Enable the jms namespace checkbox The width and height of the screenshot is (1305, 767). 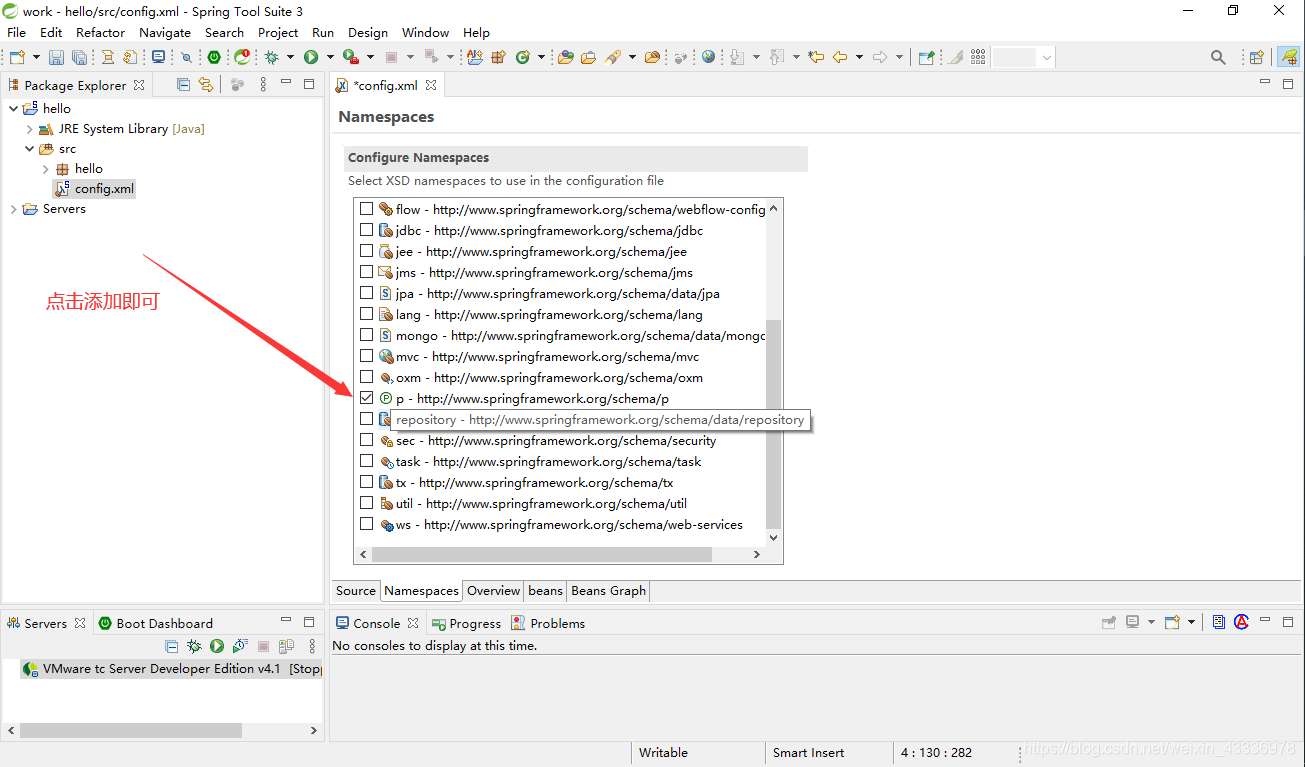point(366,272)
